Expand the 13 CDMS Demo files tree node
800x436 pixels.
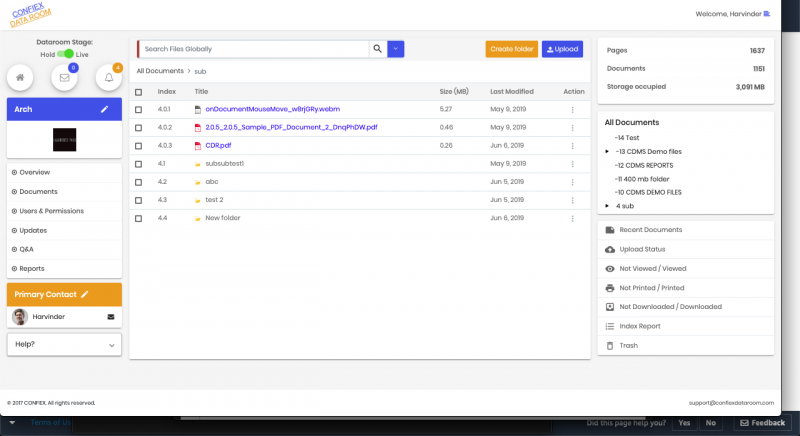(x=607, y=150)
